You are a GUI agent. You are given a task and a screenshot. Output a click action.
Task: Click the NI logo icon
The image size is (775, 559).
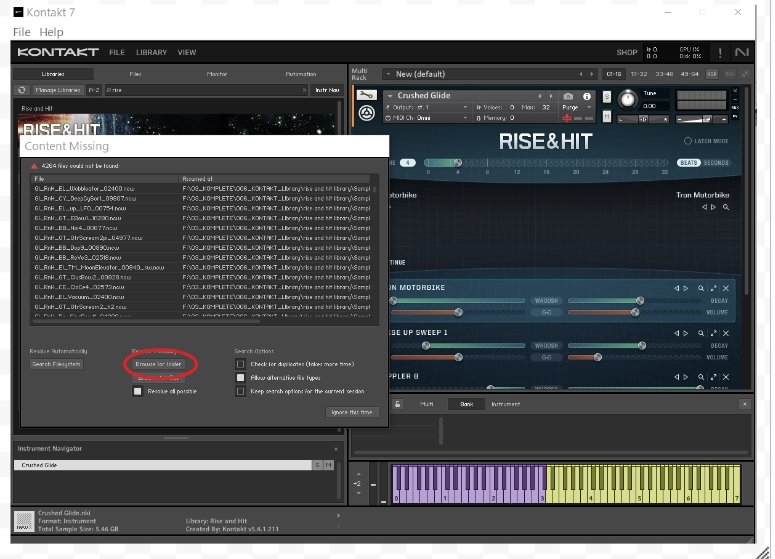[742, 52]
